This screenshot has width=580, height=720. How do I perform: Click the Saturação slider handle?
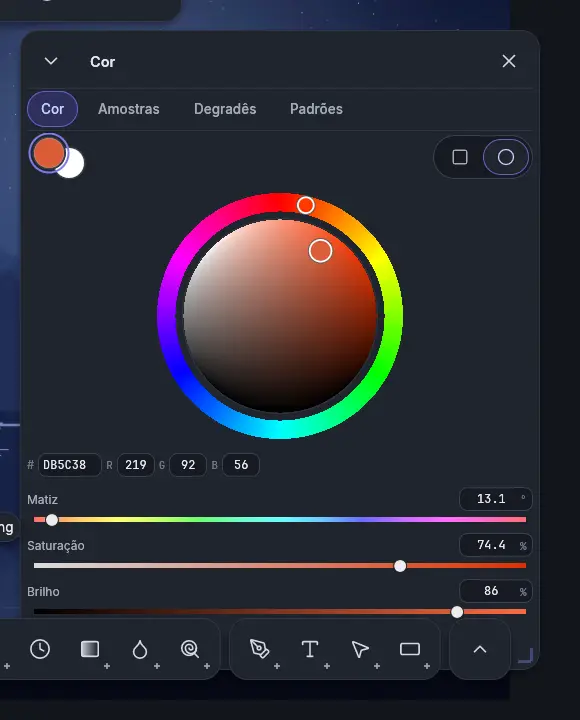(400, 566)
